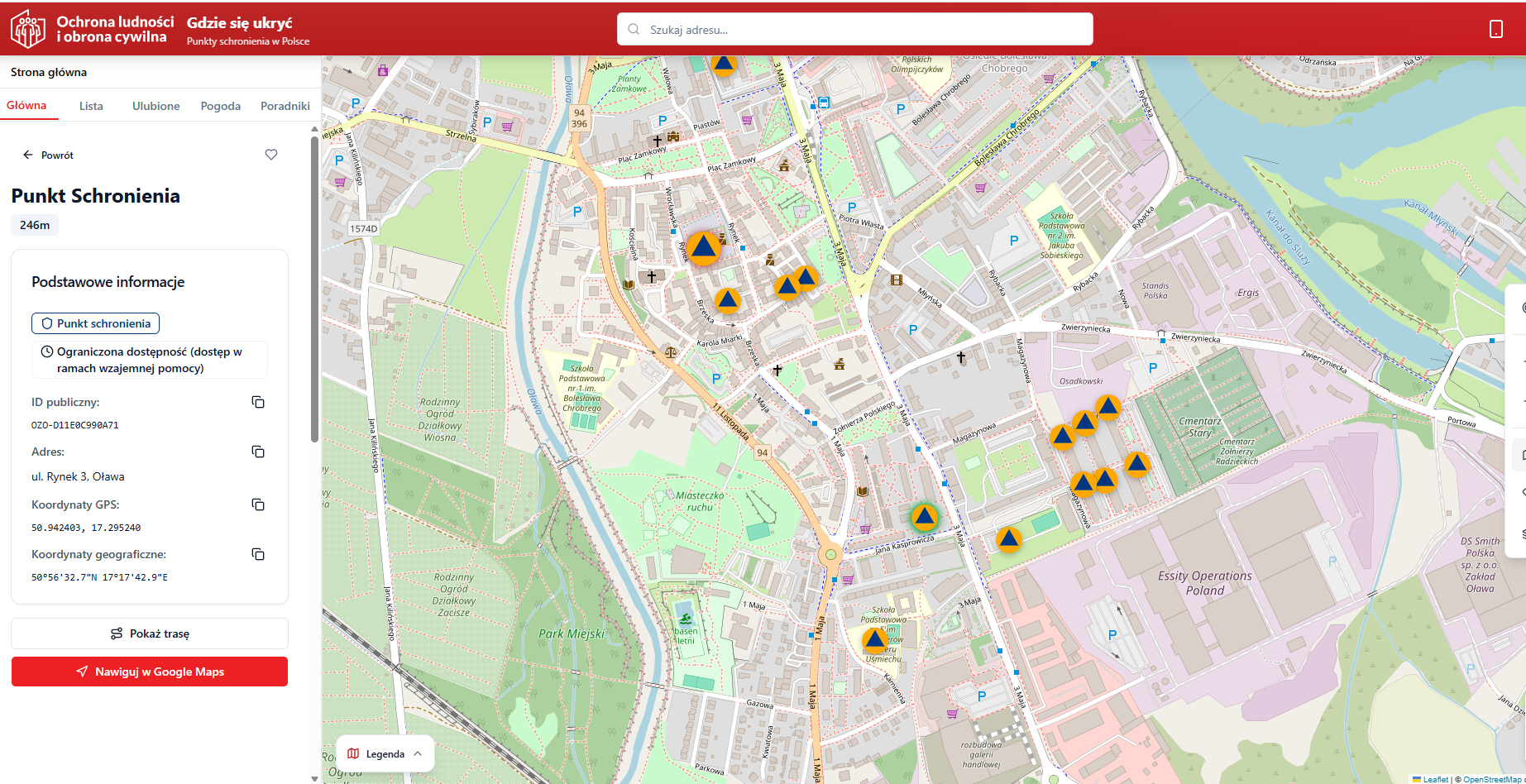Click the Punkt schronienia badge
1526x784 pixels.
[x=95, y=323]
